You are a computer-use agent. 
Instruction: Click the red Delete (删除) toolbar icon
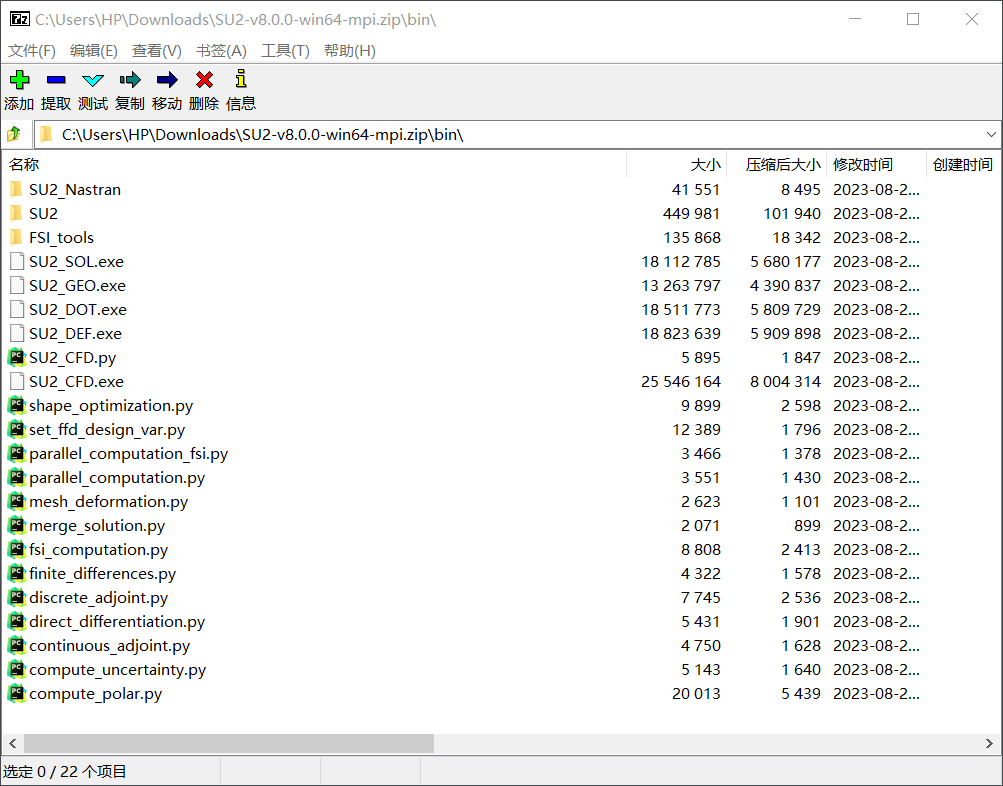[x=204, y=81]
